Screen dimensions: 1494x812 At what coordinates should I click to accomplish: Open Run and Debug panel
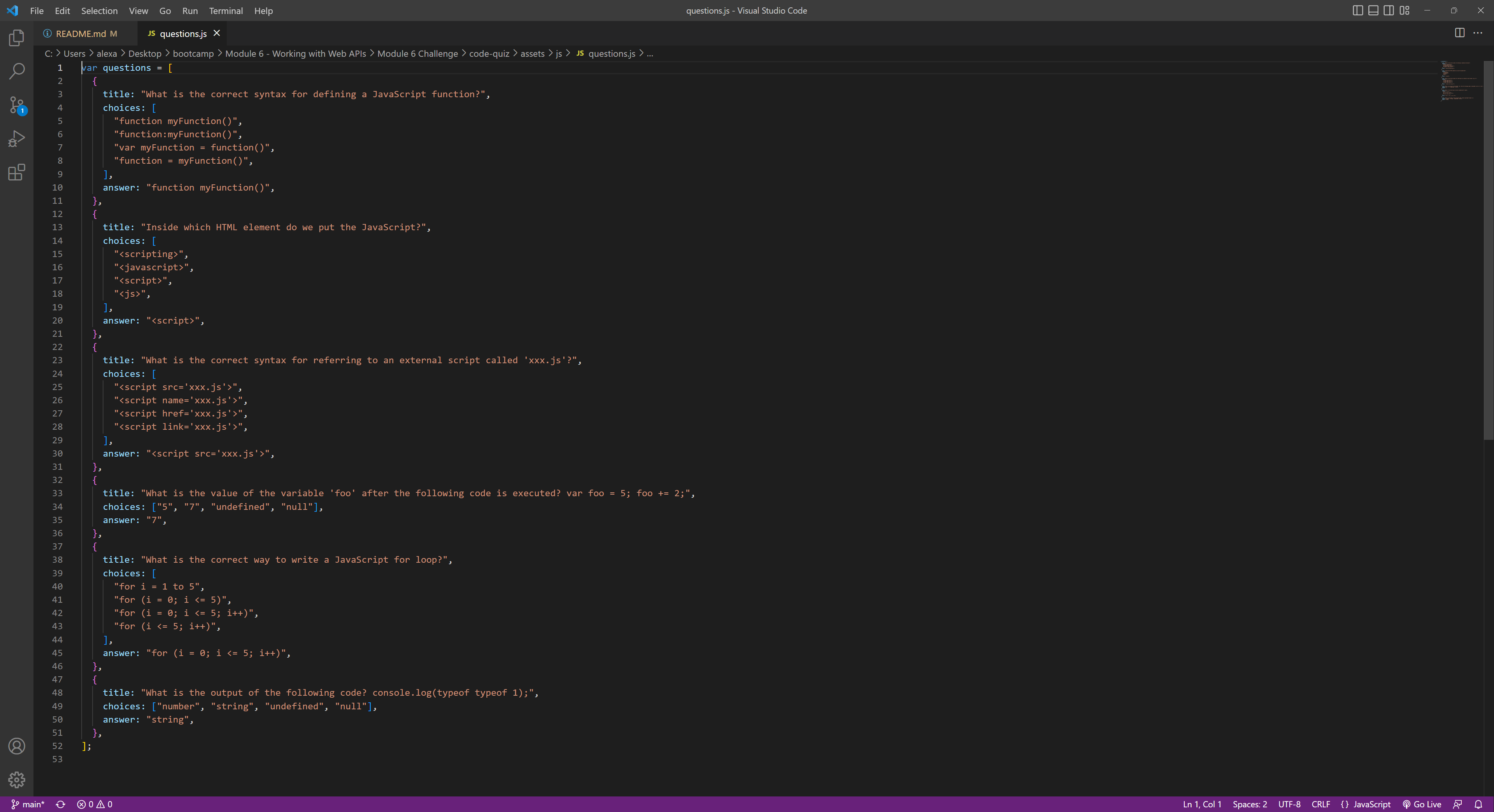click(x=16, y=138)
